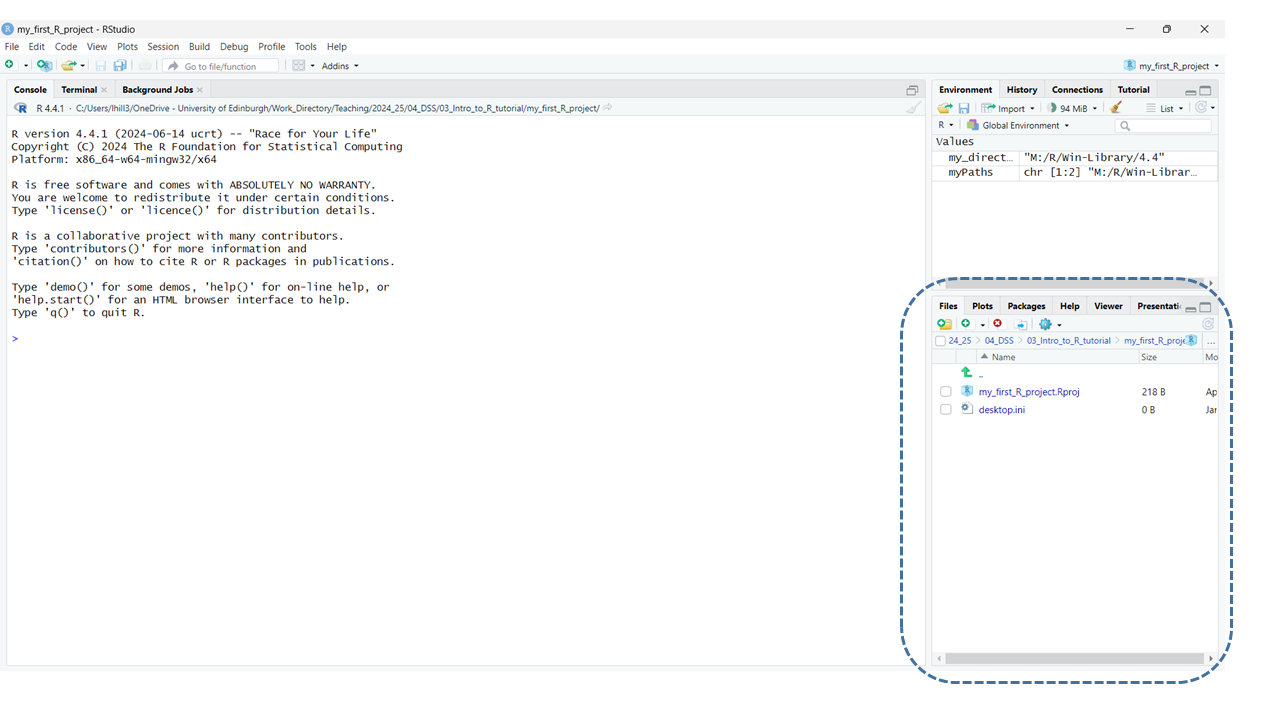Focus the Go to file/function box
Viewport: 1280px width, 720px height.
[x=221, y=66]
